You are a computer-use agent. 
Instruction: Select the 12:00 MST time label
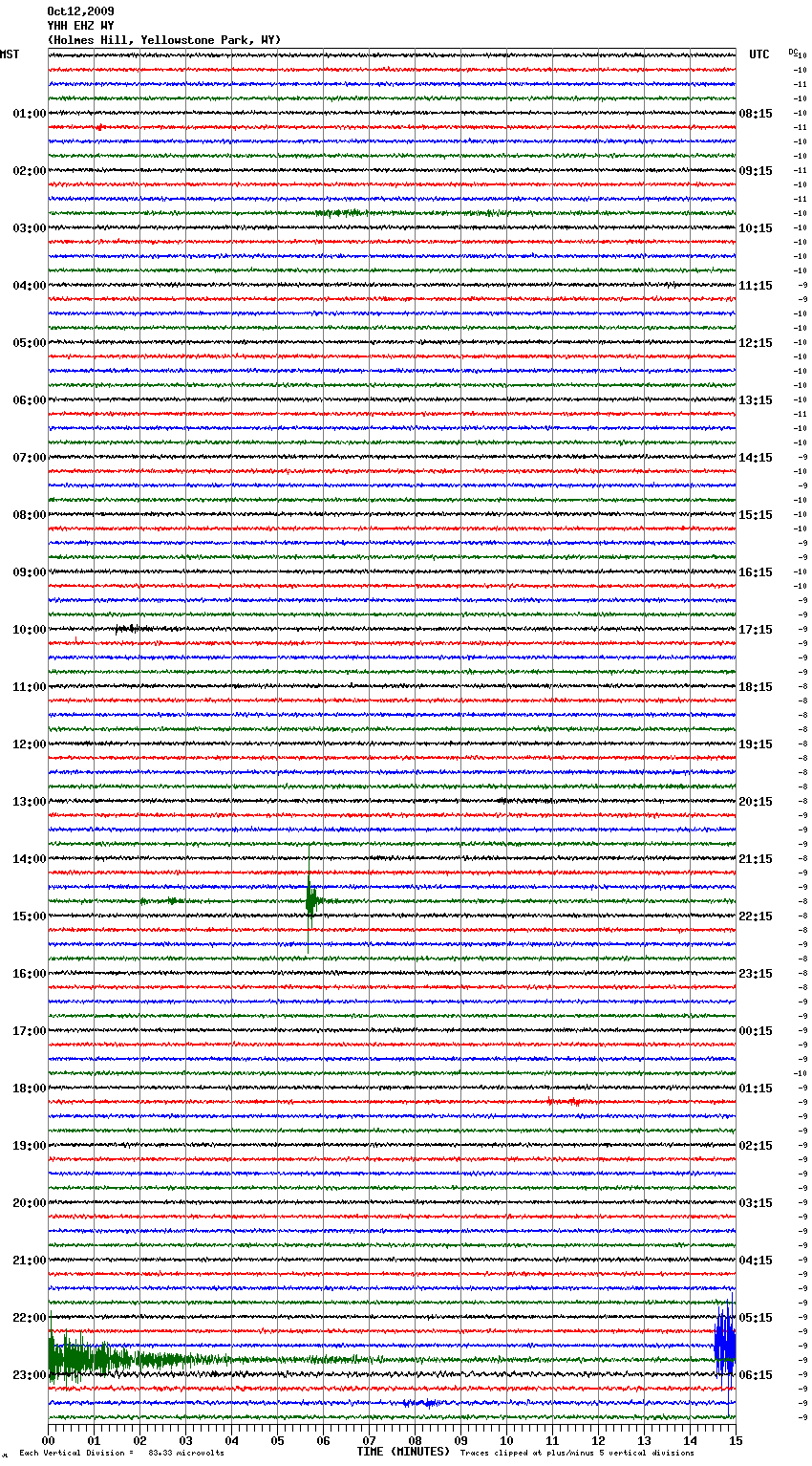[30, 744]
